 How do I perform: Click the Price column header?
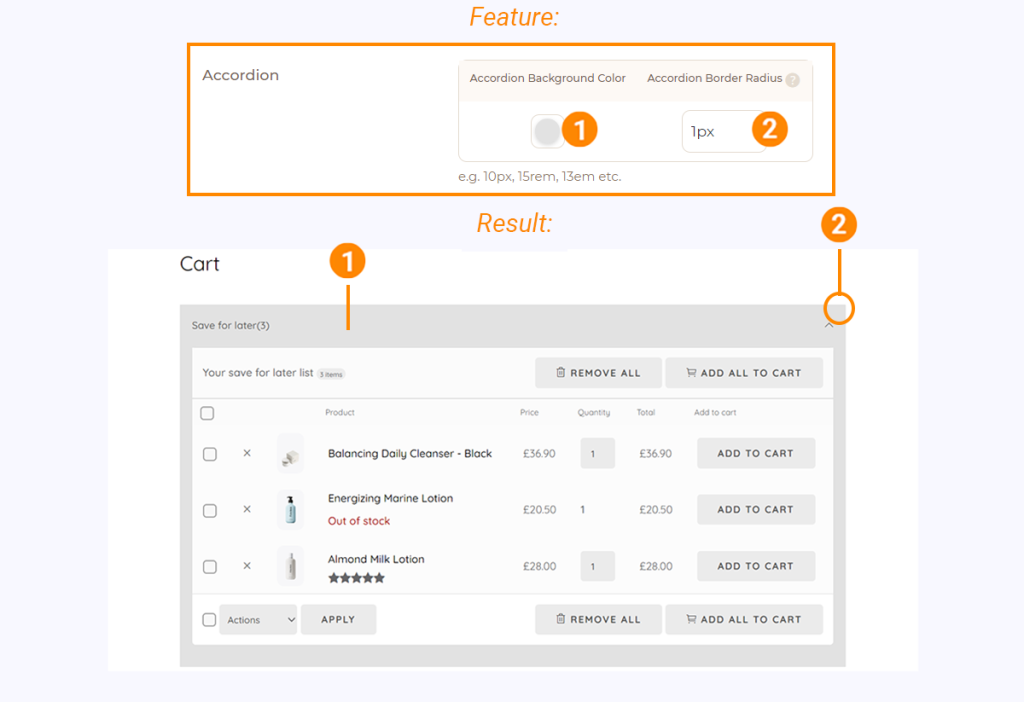click(x=529, y=413)
